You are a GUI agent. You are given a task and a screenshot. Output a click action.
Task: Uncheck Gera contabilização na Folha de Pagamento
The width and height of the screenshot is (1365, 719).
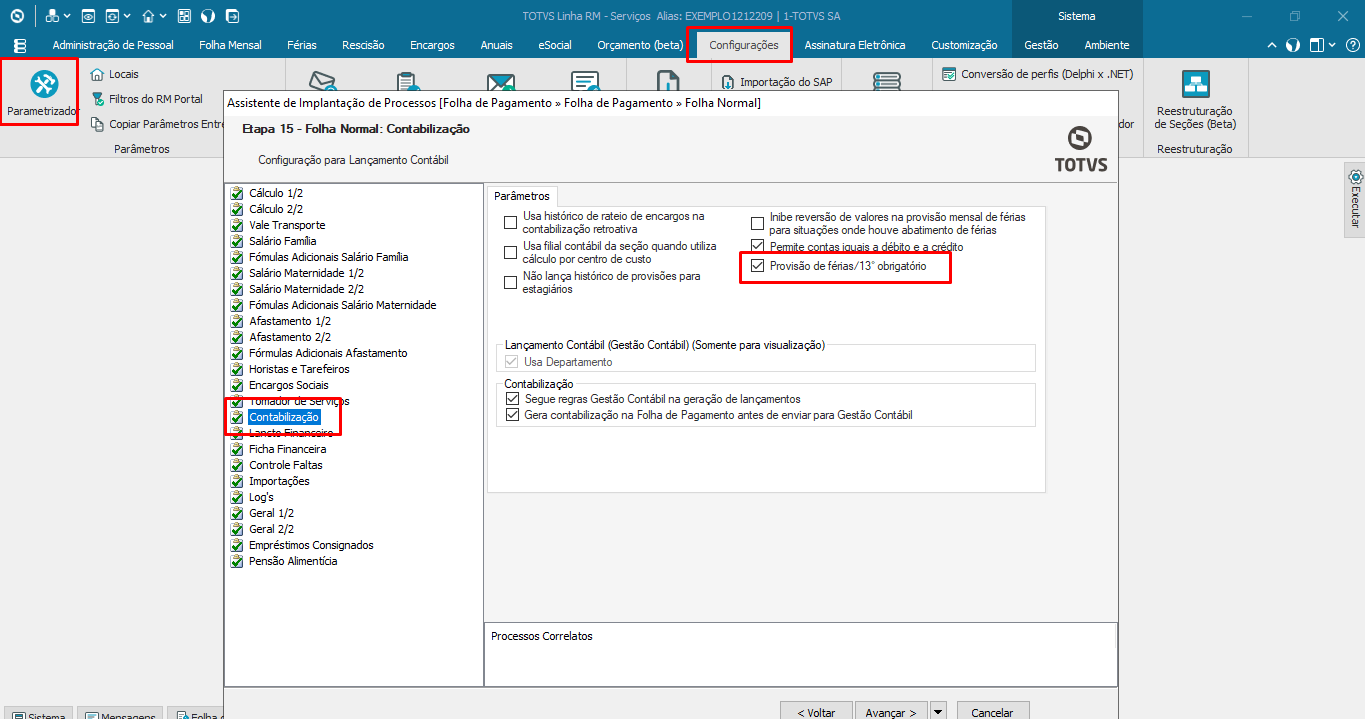click(x=513, y=414)
